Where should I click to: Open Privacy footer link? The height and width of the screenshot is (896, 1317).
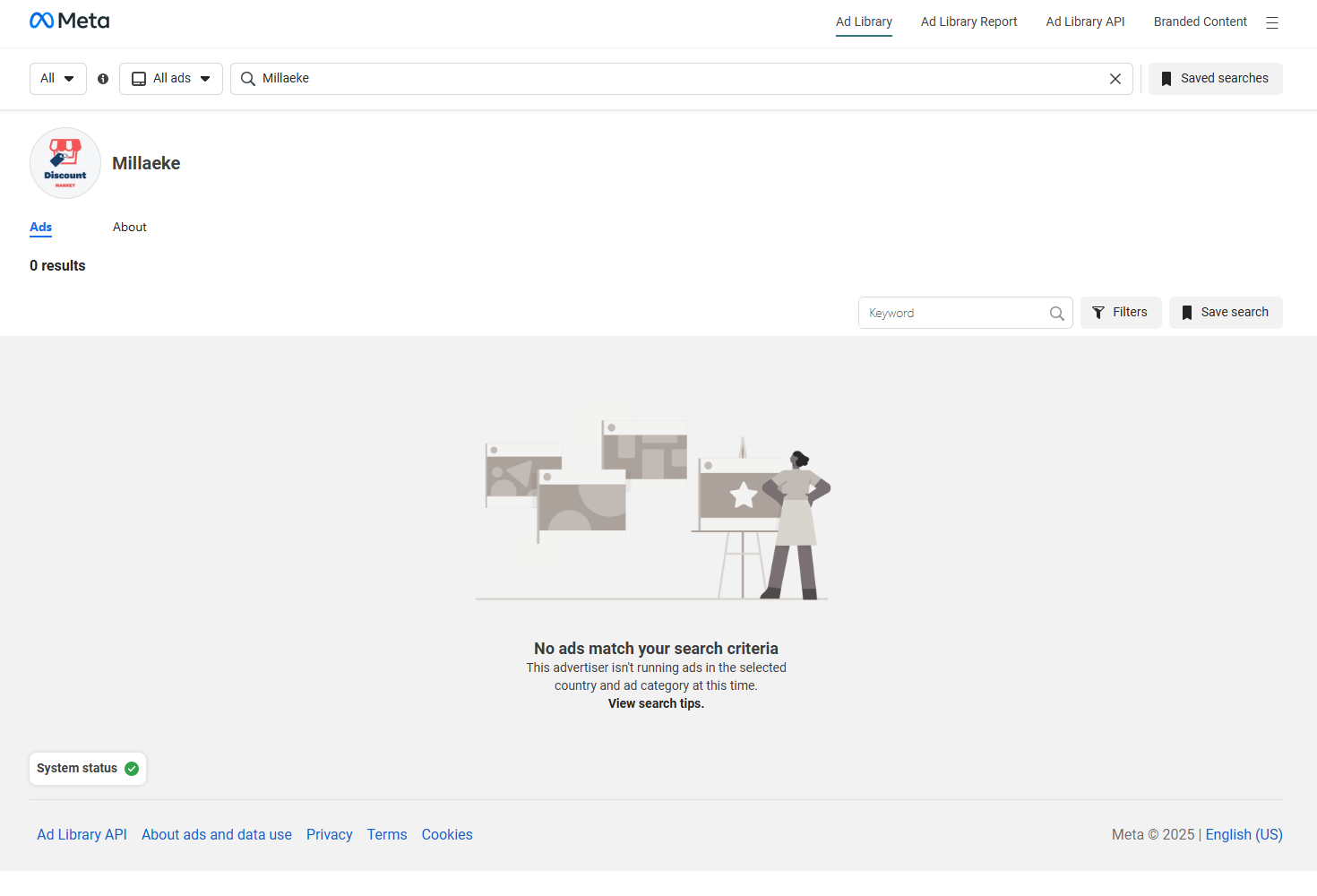pyautogui.click(x=329, y=835)
